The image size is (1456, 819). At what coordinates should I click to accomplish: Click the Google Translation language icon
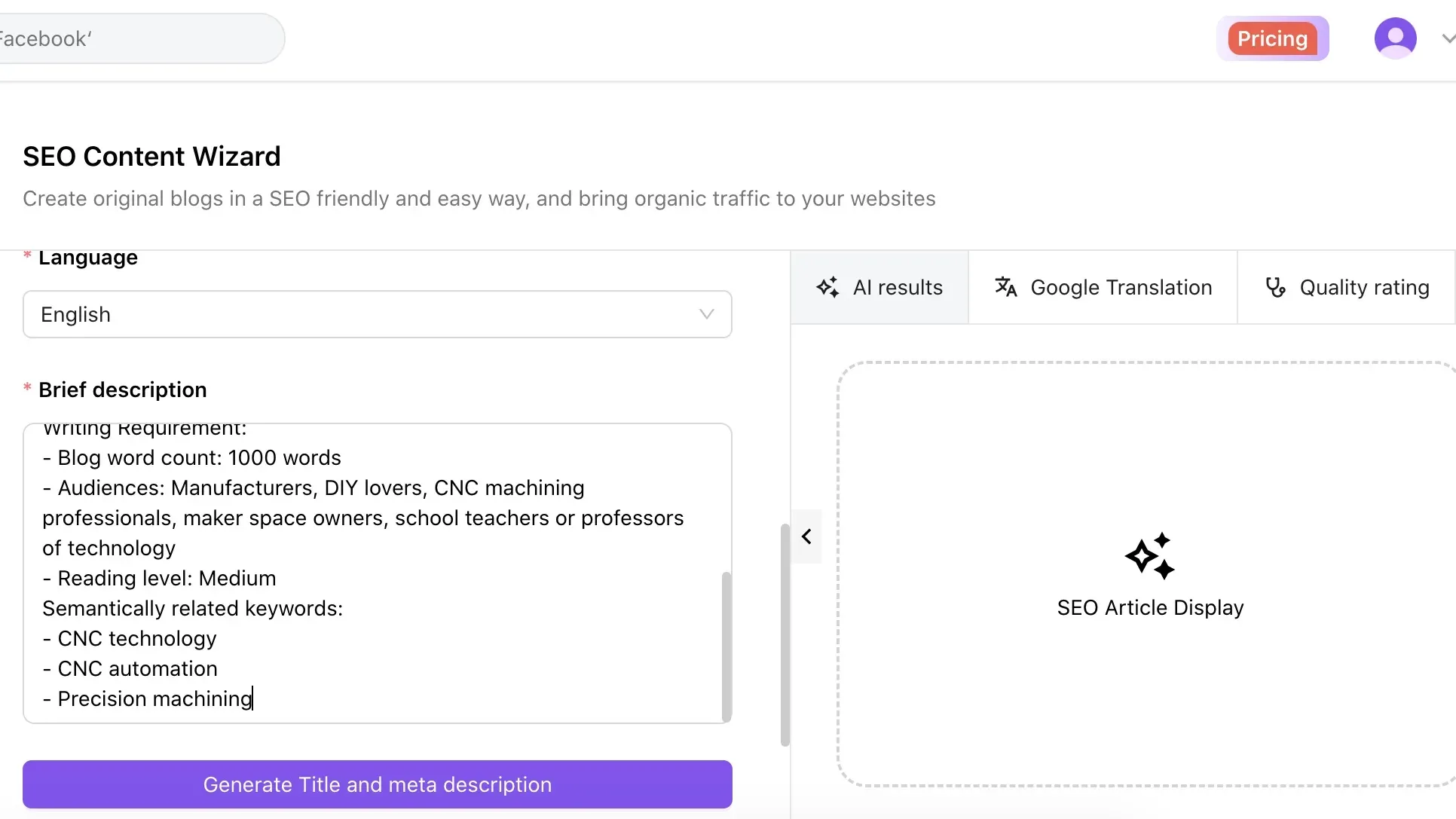pyautogui.click(x=1005, y=287)
